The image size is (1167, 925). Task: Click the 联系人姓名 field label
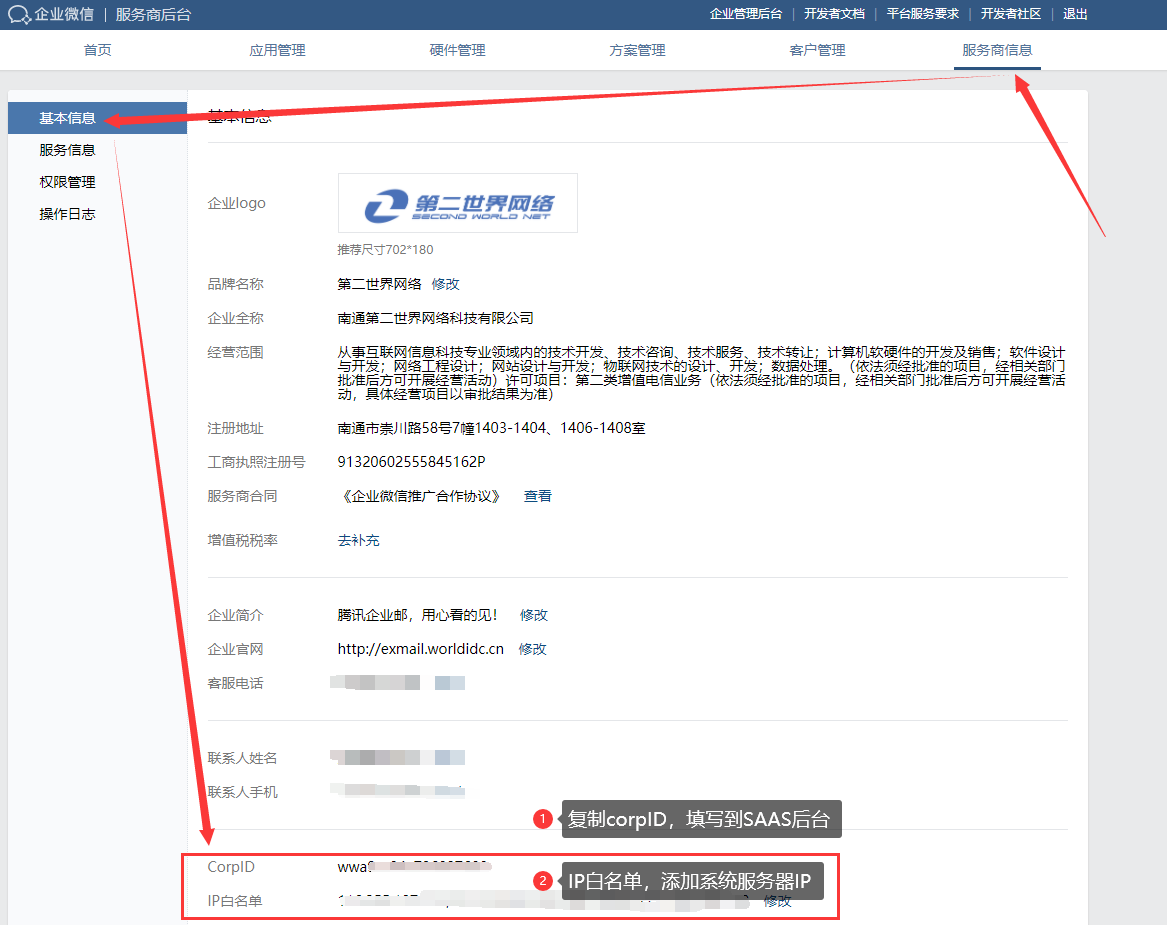[x=243, y=758]
